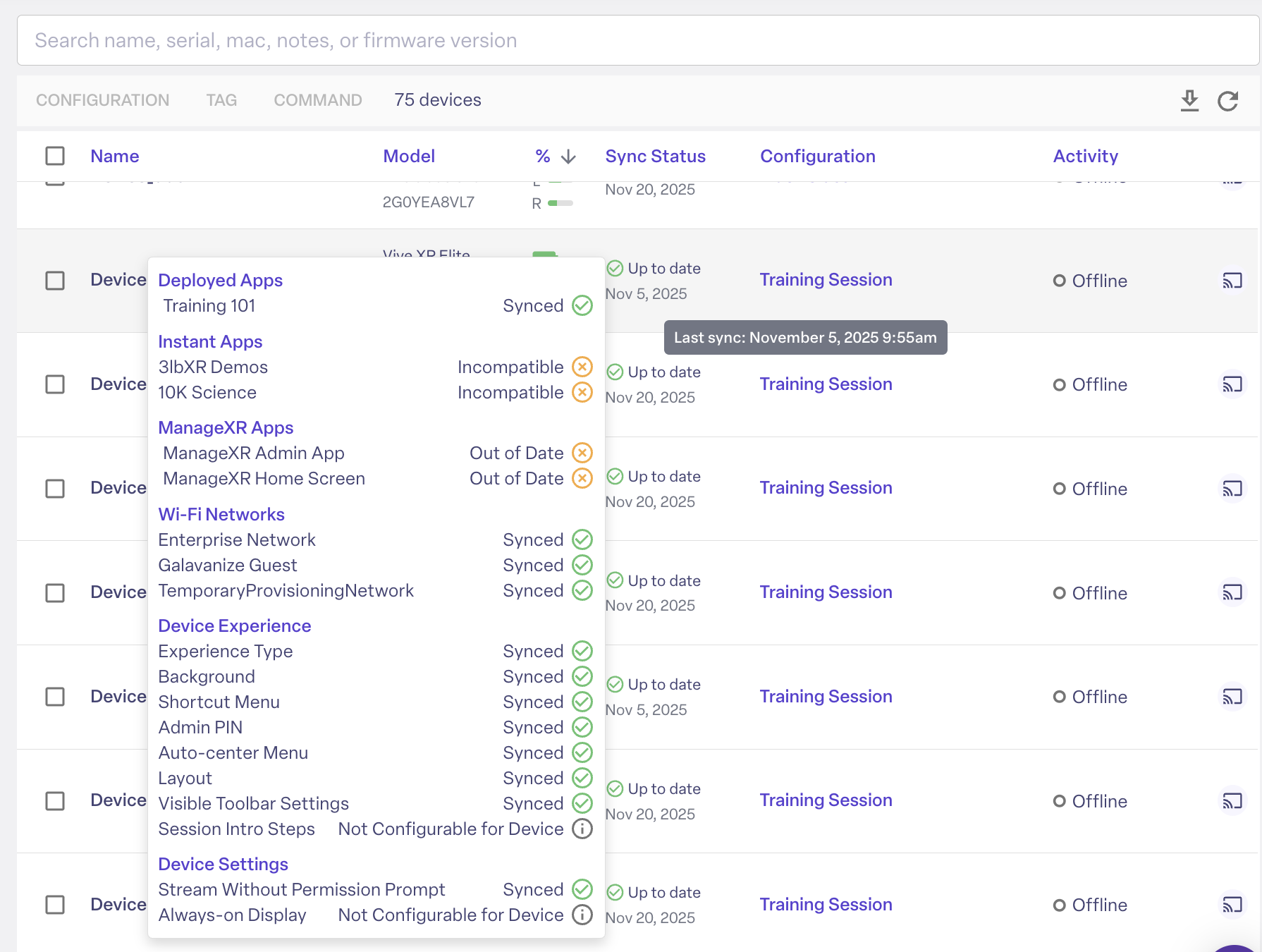Open the TAG menu
Viewport: 1262px width, 952px height.
click(x=221, y=100)
